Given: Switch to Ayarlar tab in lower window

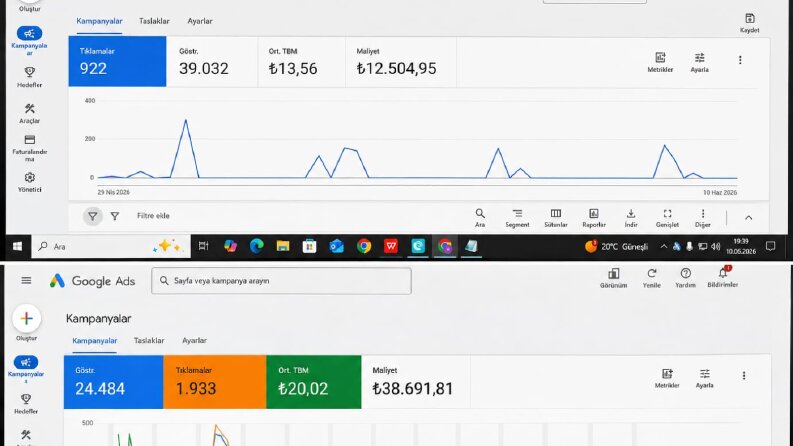Looking at the screenshot, I should point(194,341).
